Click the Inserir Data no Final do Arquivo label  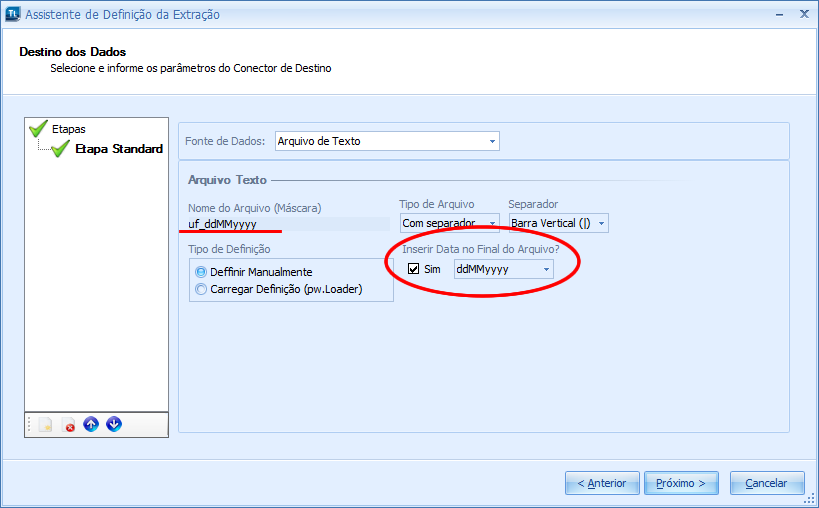481,249
